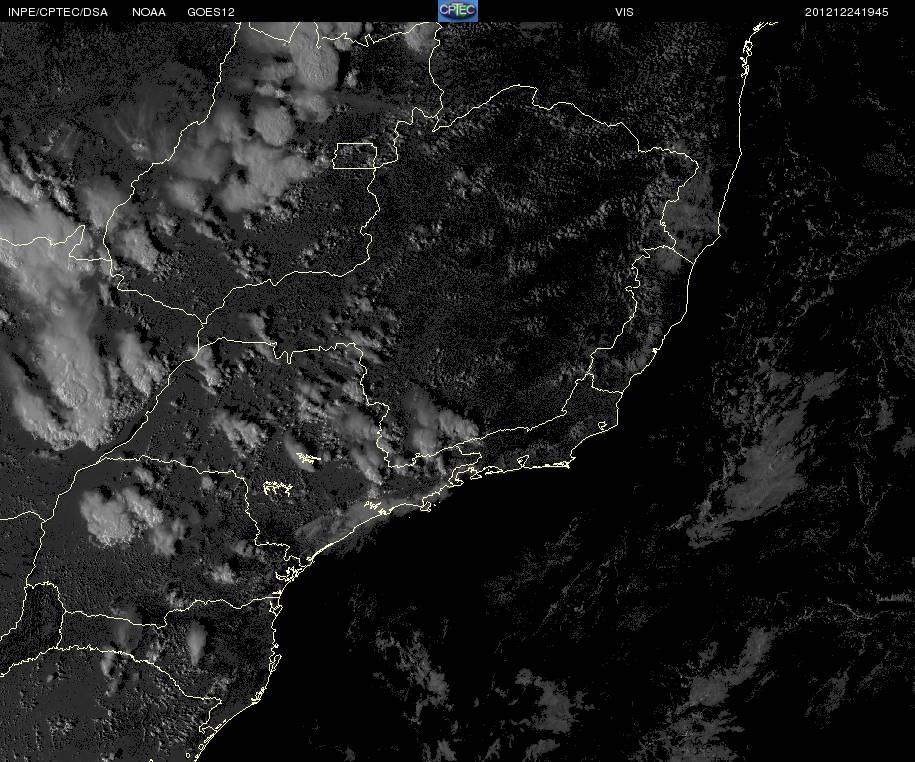This screenshot has height=762, width=915.
Task: Click the NOAA label in header
Action: (149, 12)
